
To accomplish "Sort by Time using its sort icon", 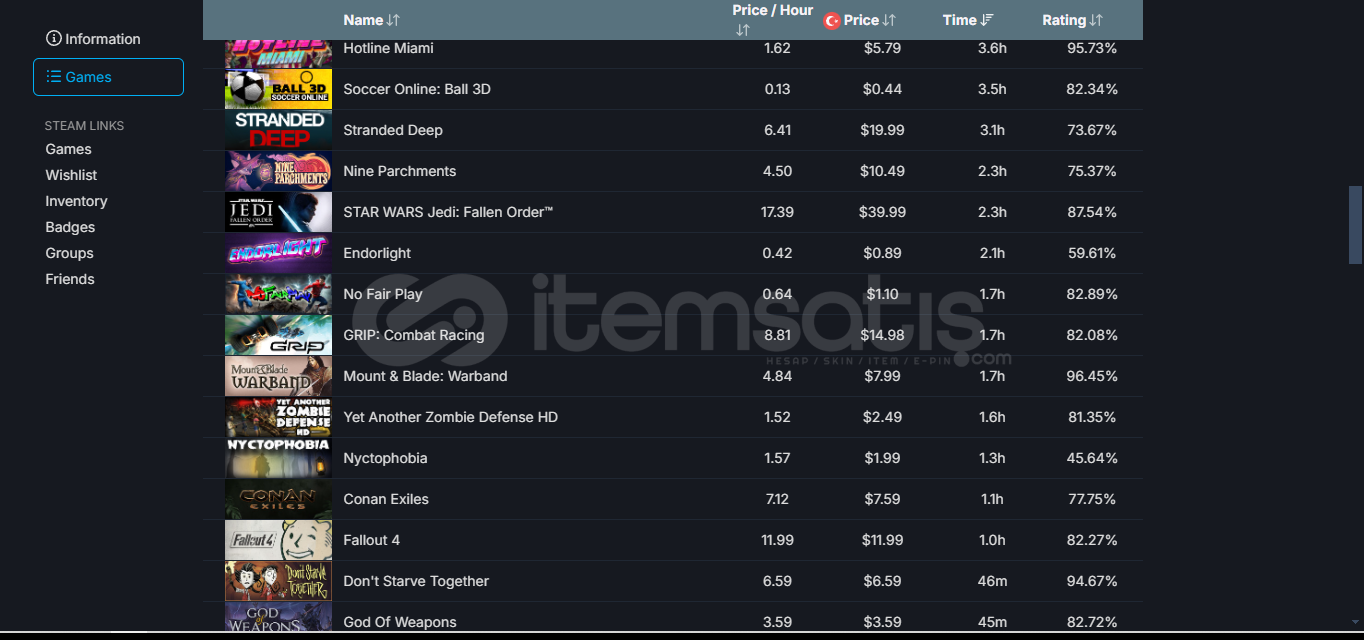I will [x=988, y=20].
